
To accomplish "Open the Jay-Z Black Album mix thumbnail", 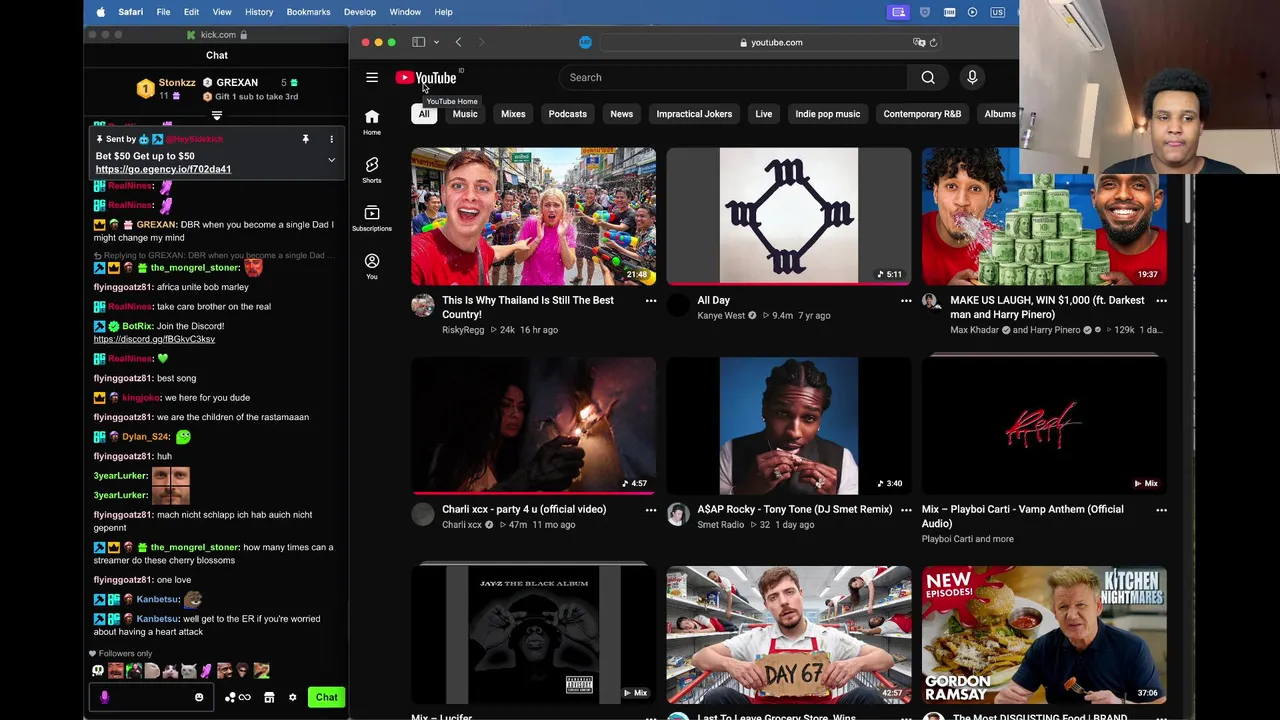I will tap(533, 635).
